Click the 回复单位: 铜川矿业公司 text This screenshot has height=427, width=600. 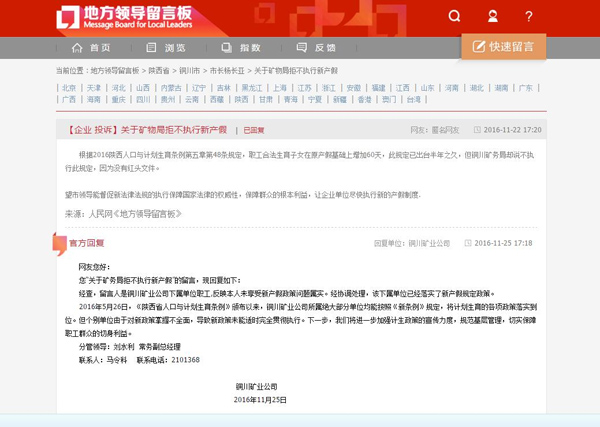pyautogui.click(x=412, y=243)
